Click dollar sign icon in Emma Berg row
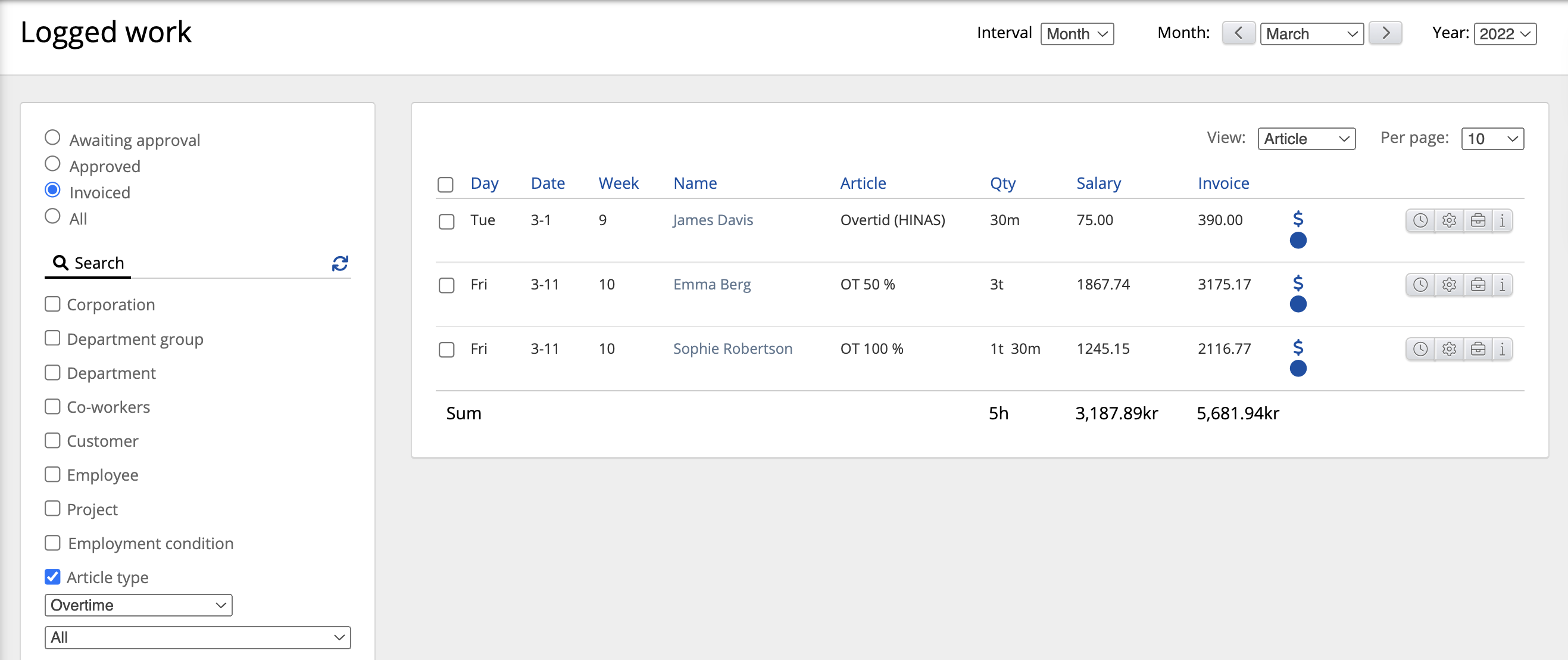This screenshot has width=1568, height=660. 1298,282
